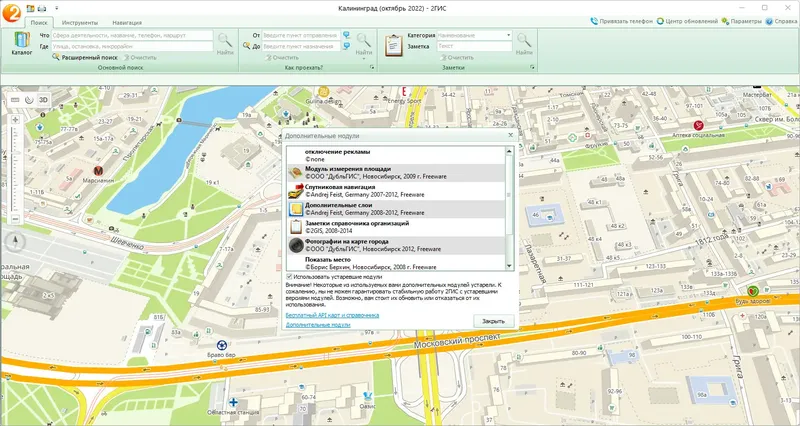Click the zoom in plus button

(x=15, y=119)
